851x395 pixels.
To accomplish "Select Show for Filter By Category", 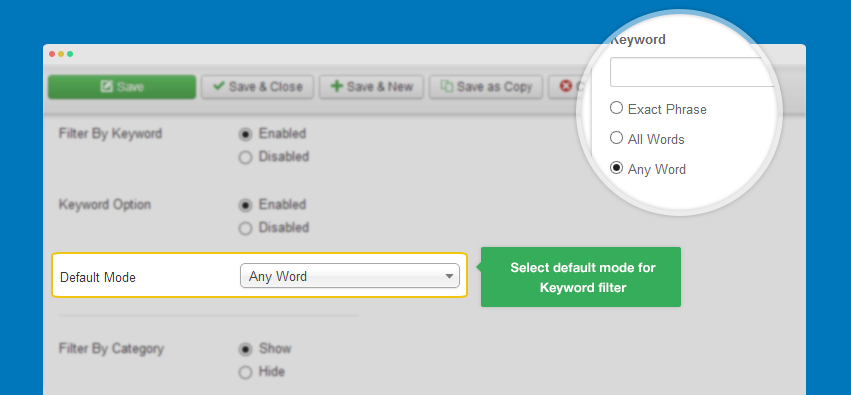I will [x=245, y=349].
